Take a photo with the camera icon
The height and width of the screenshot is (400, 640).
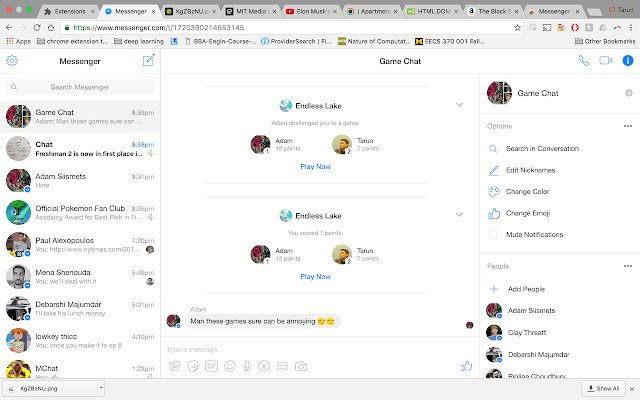[x=301, y=366]
